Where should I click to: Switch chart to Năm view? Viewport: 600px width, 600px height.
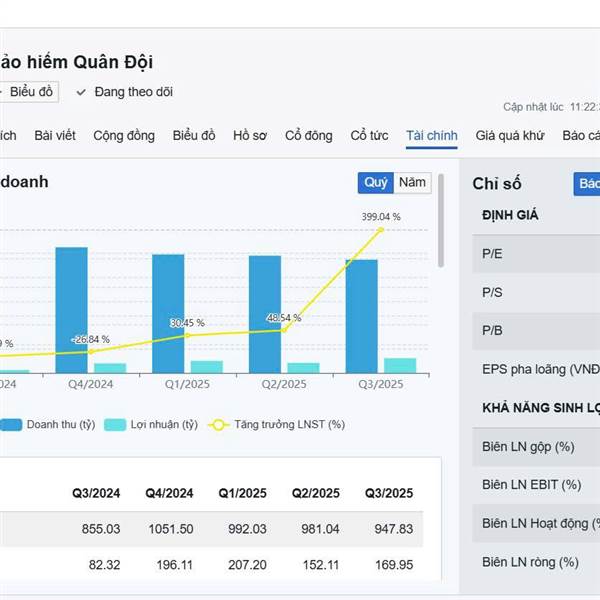click(412, 183)
